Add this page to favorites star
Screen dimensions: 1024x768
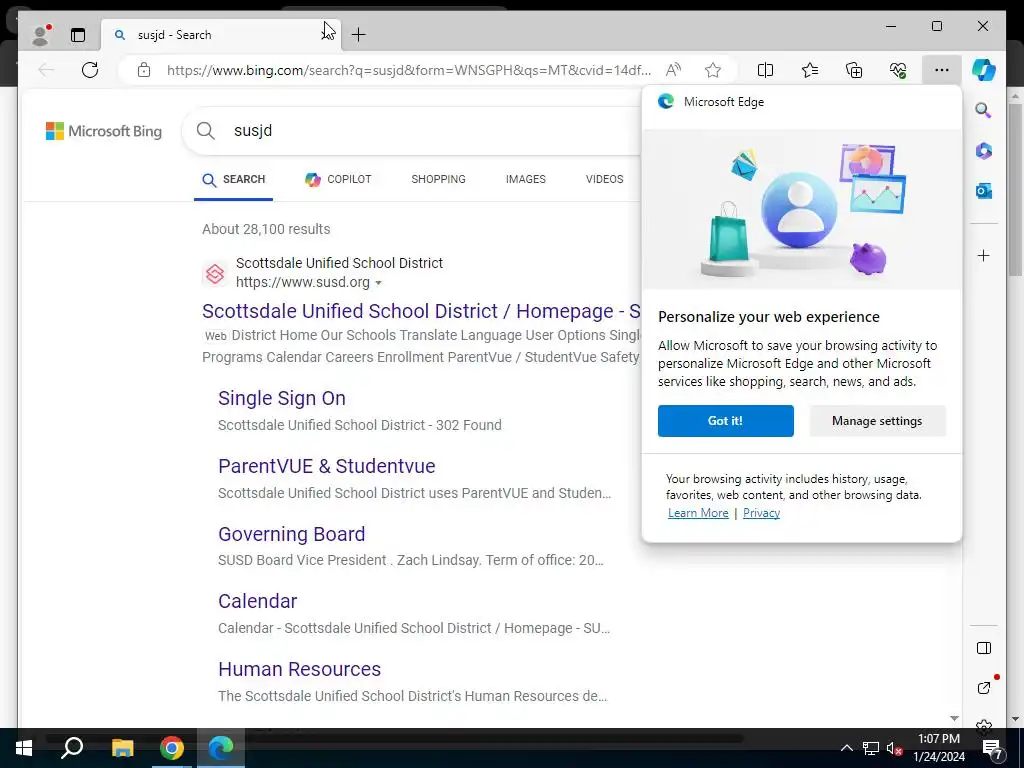[712, 70]
